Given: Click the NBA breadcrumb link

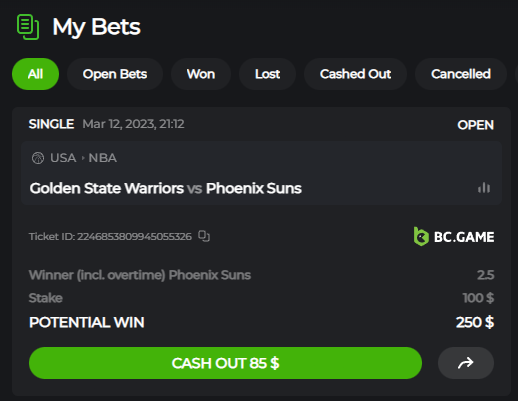Looking at the screenshot, I should tap(102, 158).
